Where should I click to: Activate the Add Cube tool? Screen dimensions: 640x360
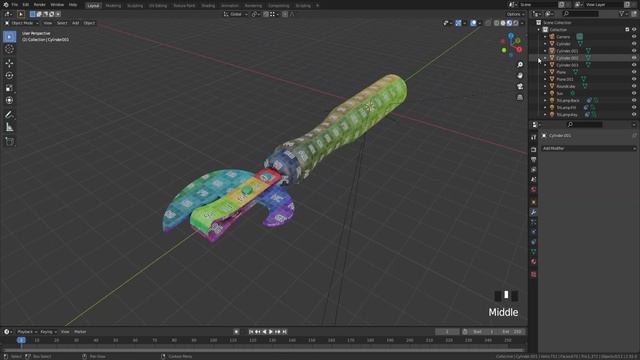[x=9, y=142]
